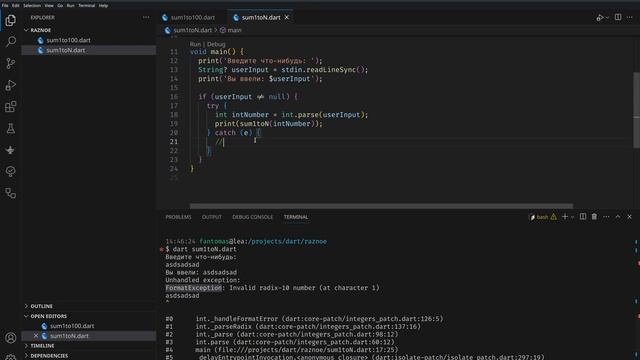Select the TERMINAL panel tab
Image resolution: width=640 pixels, height=360 pixels.
(x=296, y=217)
